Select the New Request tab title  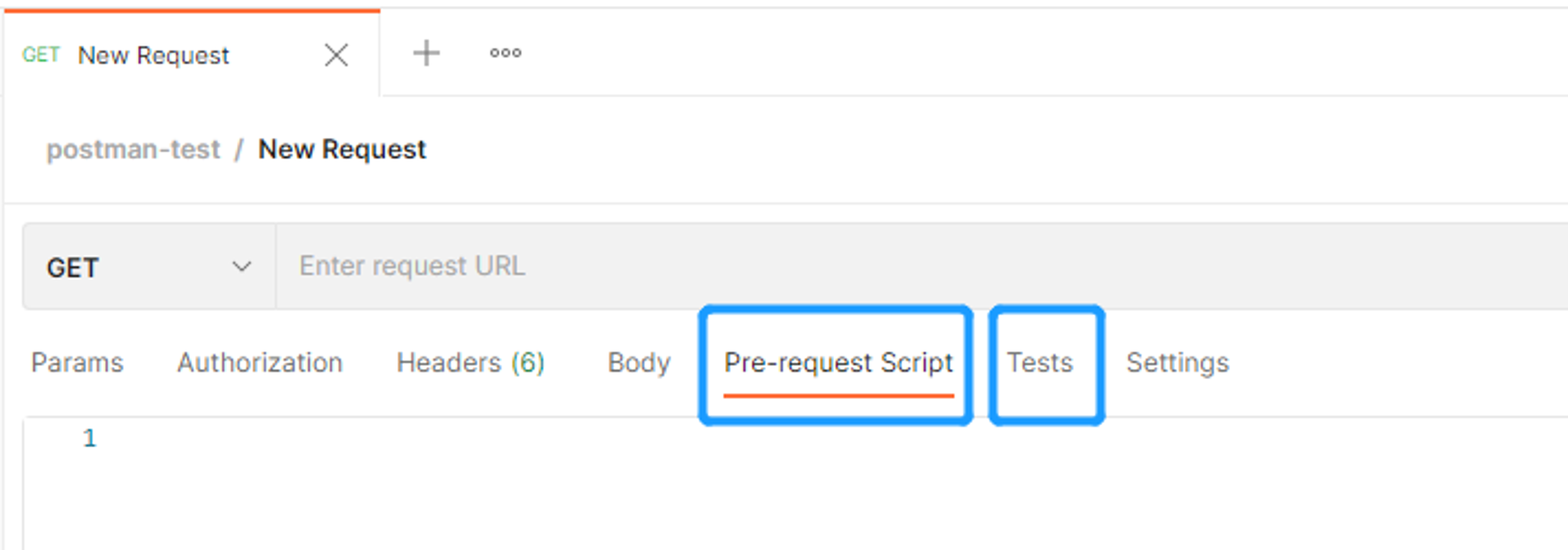154,56
